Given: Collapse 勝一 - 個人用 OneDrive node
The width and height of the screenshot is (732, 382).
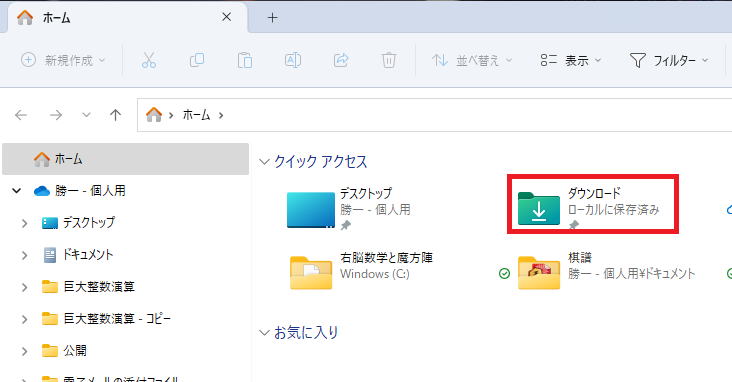Looking at the screenshot, I should (x=17, y=191).
